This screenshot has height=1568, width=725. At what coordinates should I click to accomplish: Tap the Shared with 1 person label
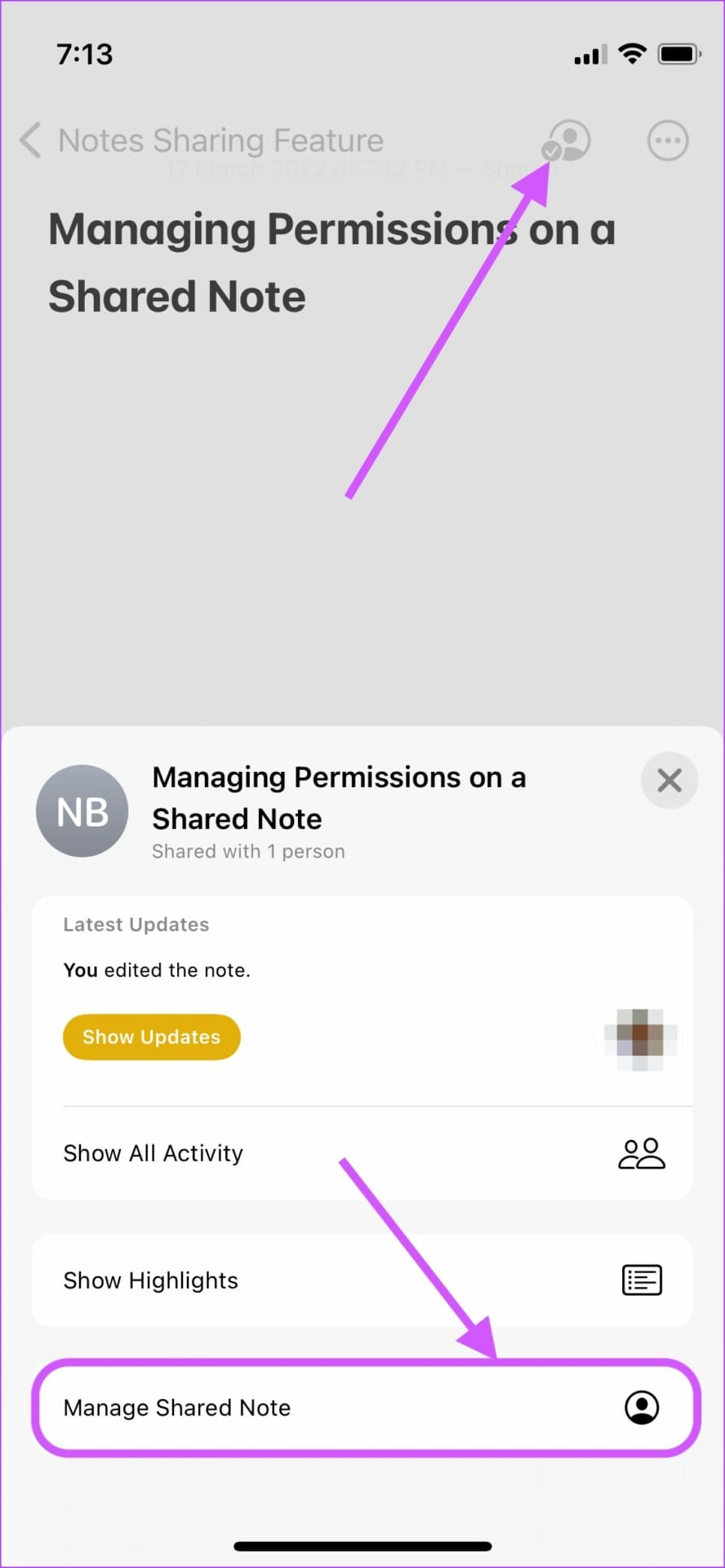(x=248, y=851)
